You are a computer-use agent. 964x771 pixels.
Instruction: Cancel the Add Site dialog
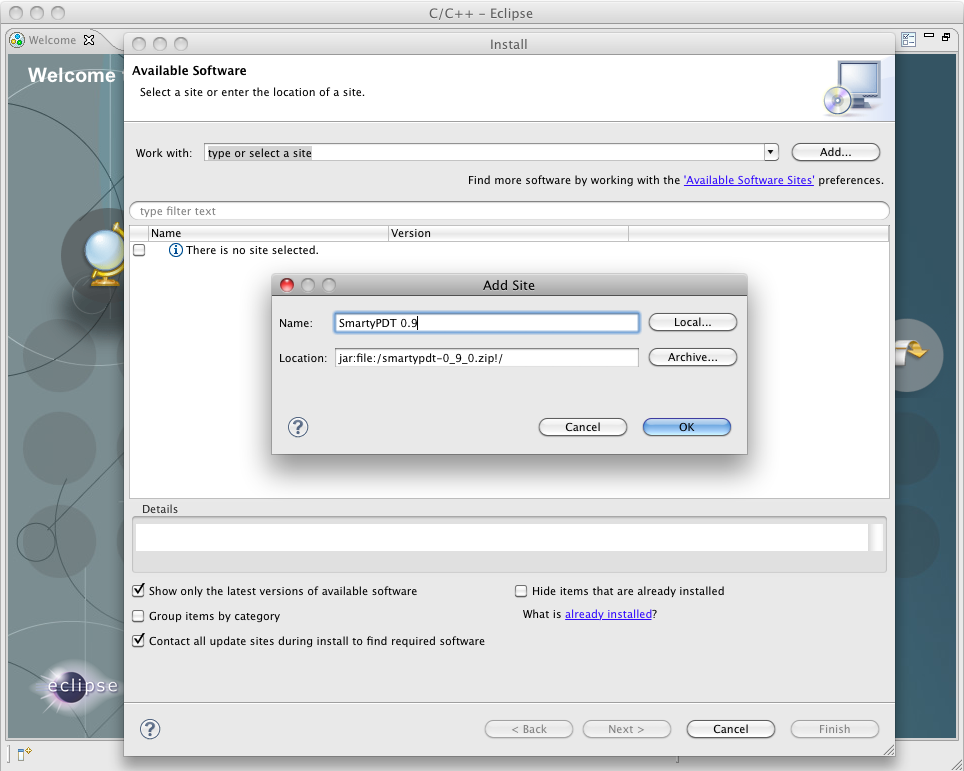pyautogui.click(x=583, y=427)
